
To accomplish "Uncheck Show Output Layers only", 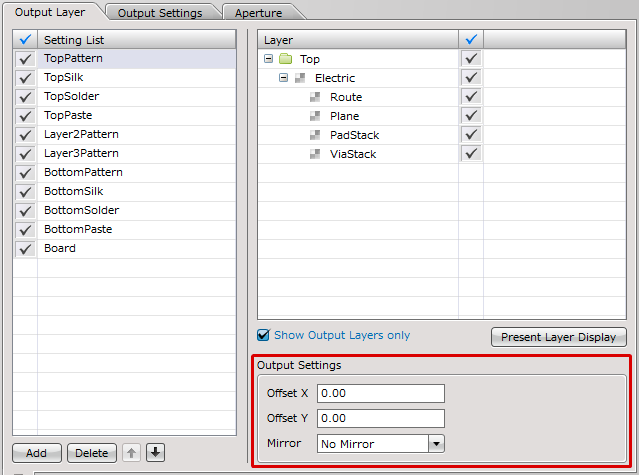I will click(264, 335).
